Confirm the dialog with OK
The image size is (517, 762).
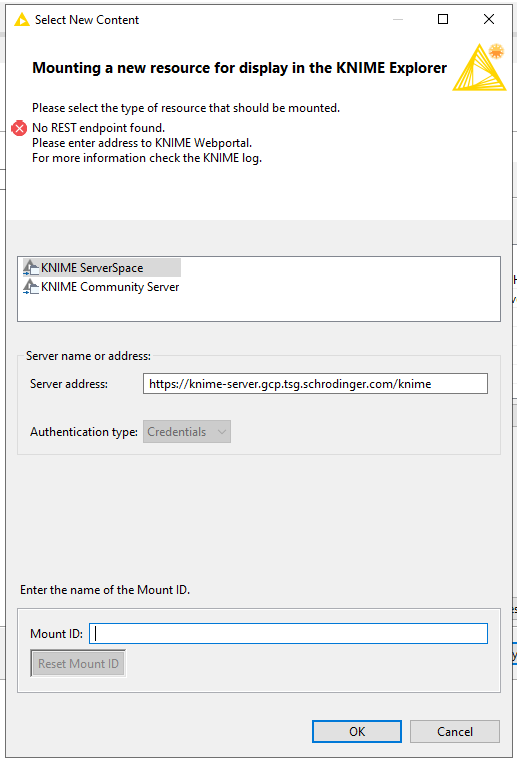pos(357,731)
